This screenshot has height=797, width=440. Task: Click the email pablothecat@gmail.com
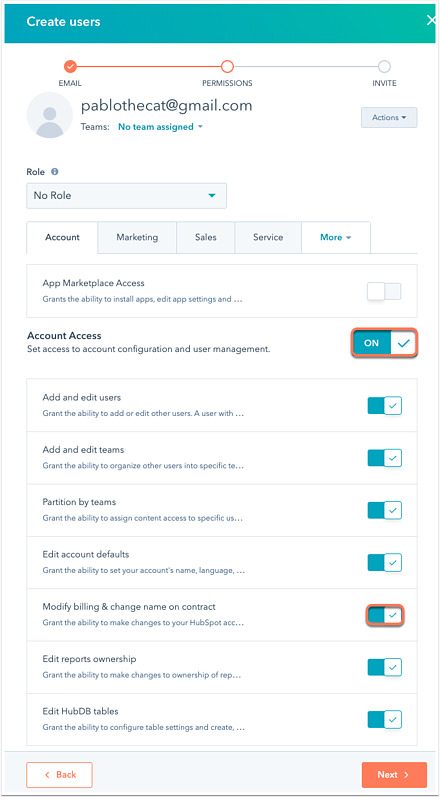point(167,106)
